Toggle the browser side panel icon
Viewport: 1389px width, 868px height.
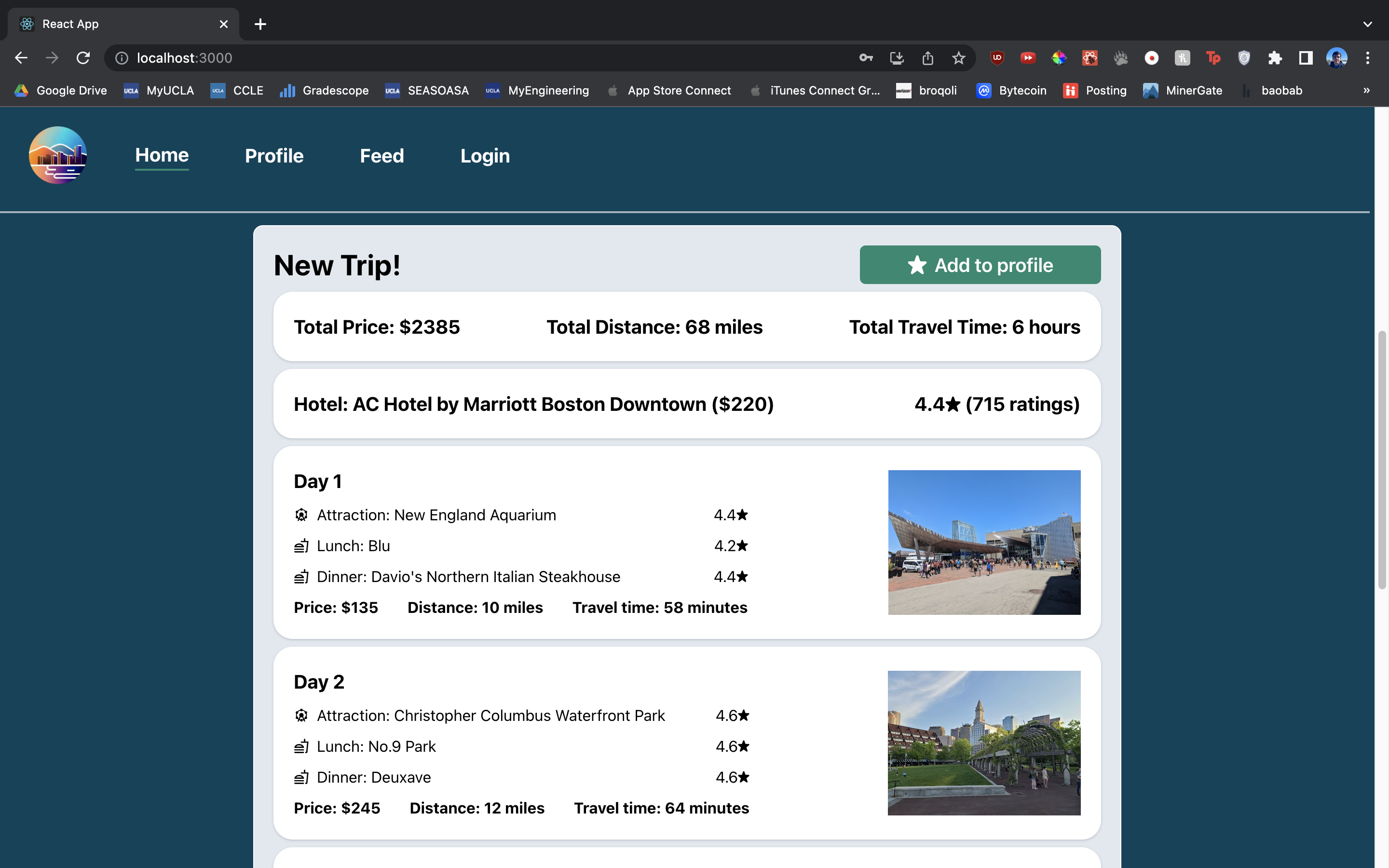tap(1306, 58)
